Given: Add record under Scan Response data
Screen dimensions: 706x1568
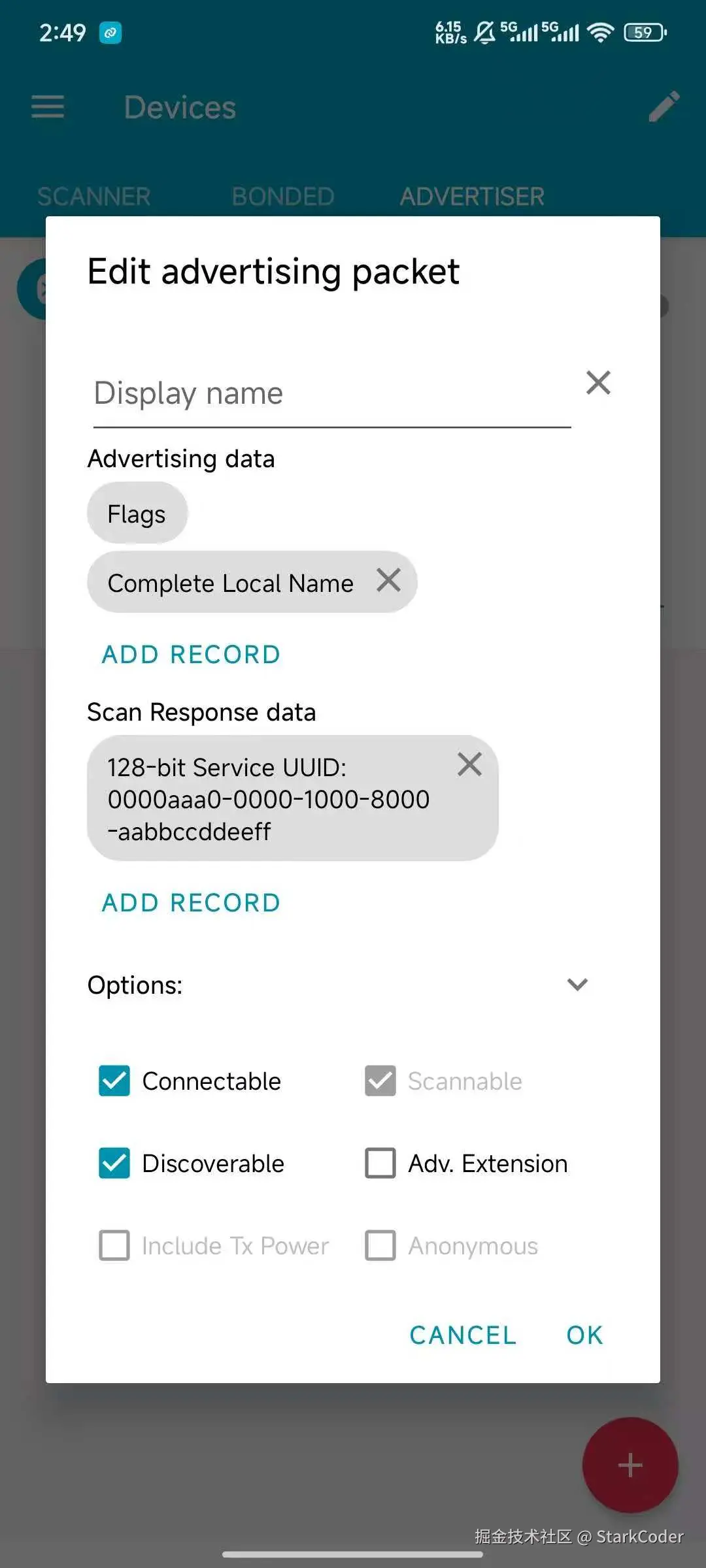Looking at the screenshot, I should [191, 902].
